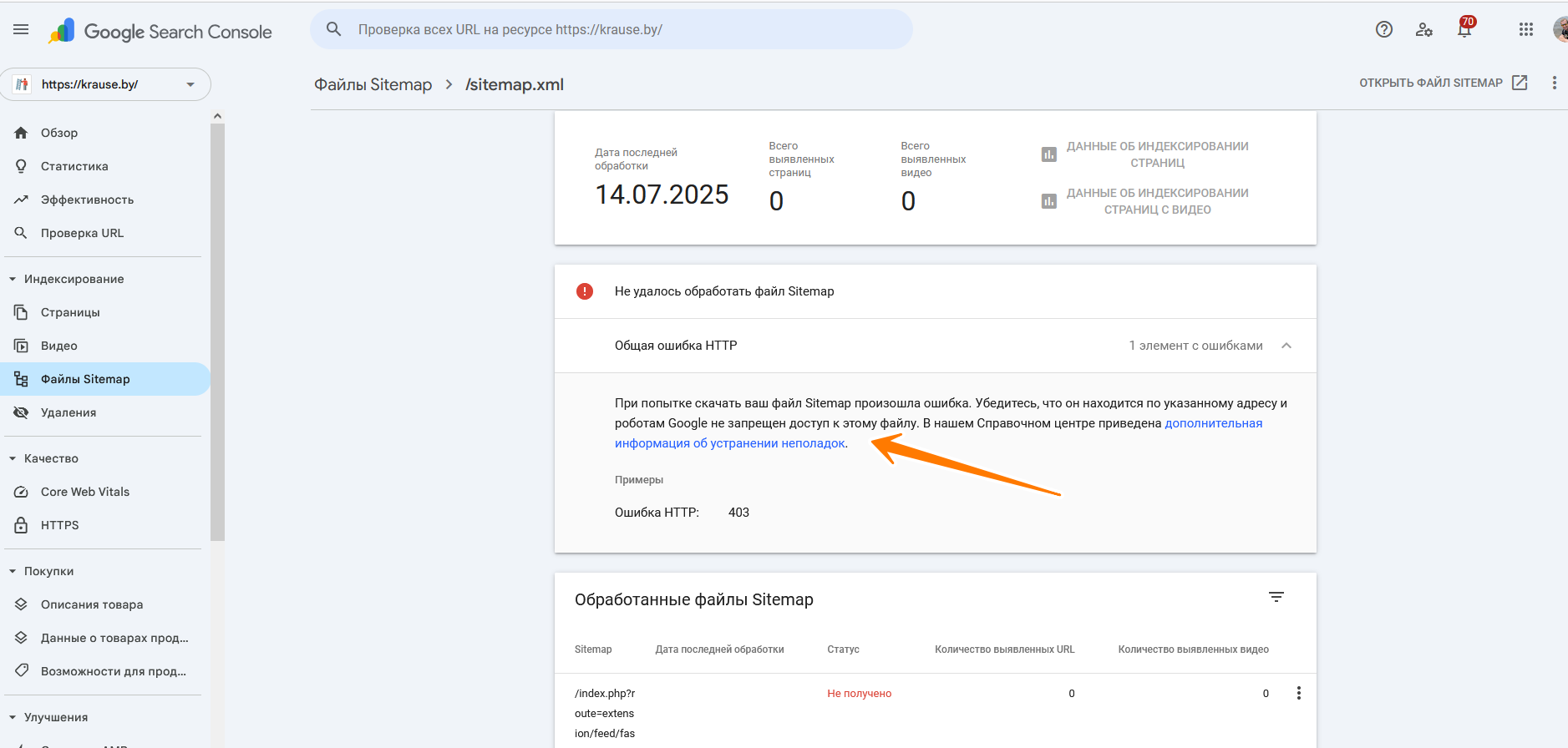Collapse the Общая ошибка HTTP section

[1286, 346]
